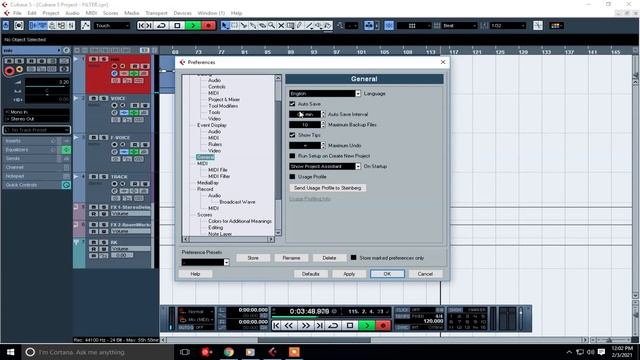
Task: Click the Play button in main toolbar
Action: click(x=193, y=26)
